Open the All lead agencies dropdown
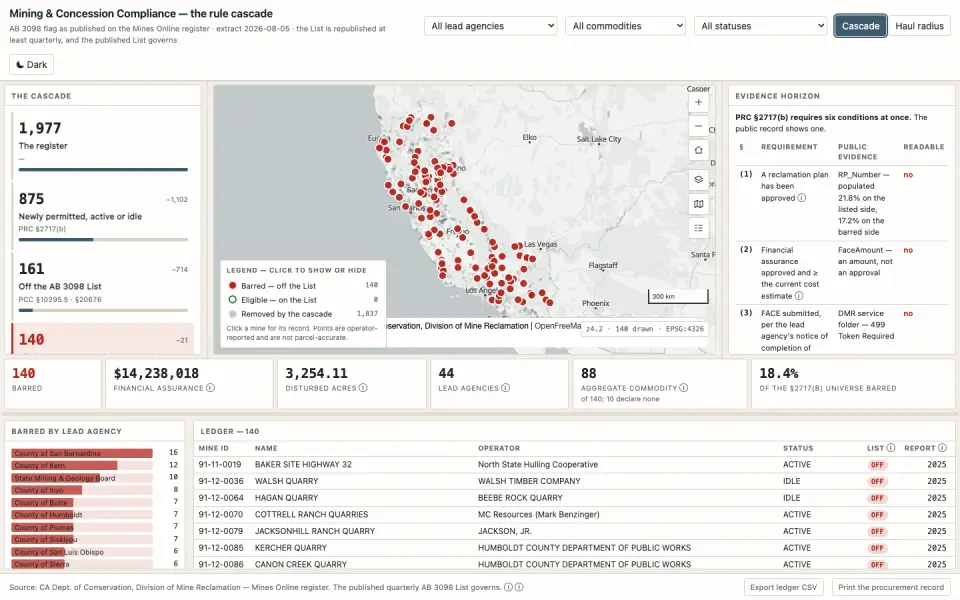The width and height of the screenshot is (960, 600). (x=490, y=26)
